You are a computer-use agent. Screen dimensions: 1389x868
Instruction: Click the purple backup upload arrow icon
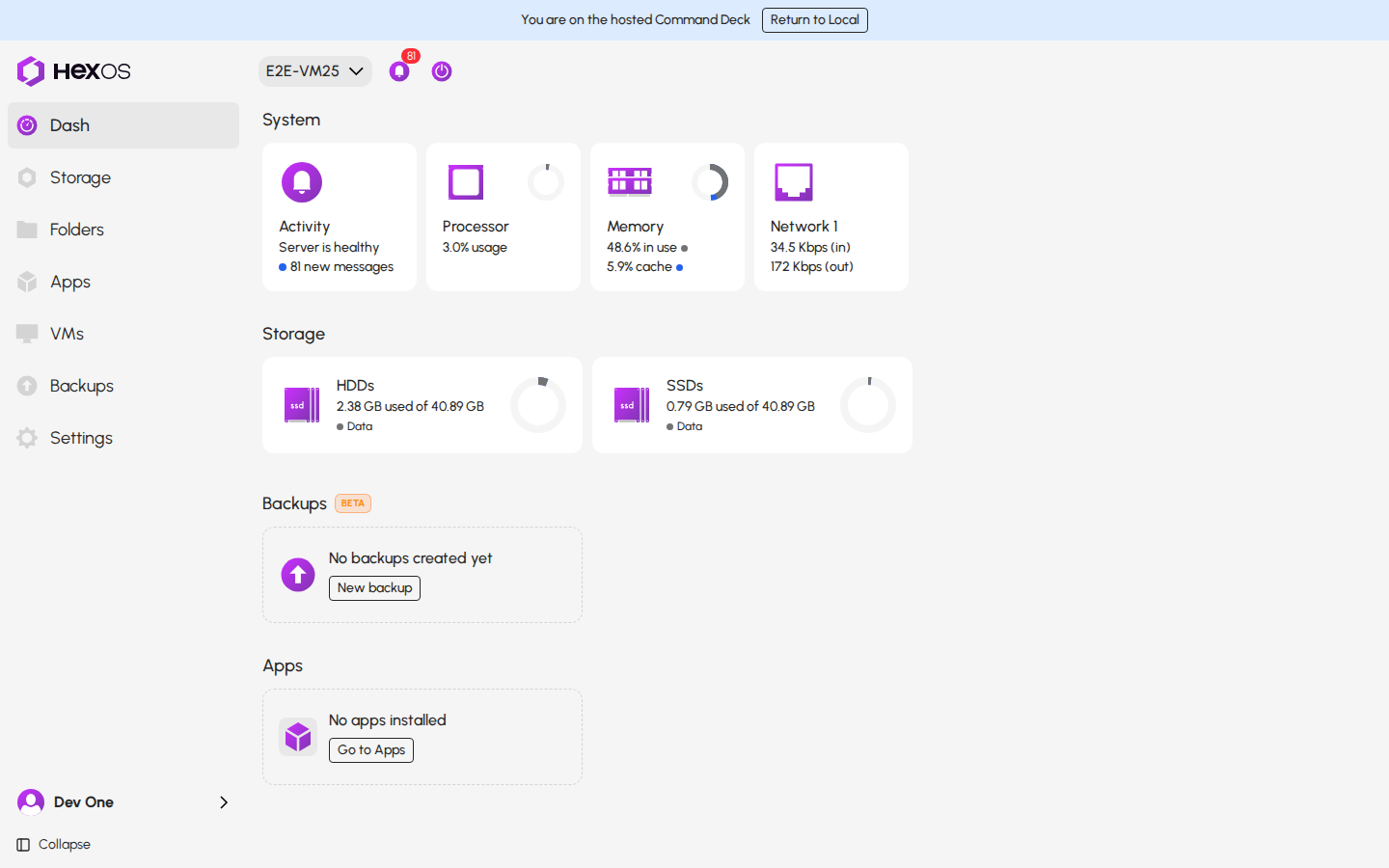[298, 575]
